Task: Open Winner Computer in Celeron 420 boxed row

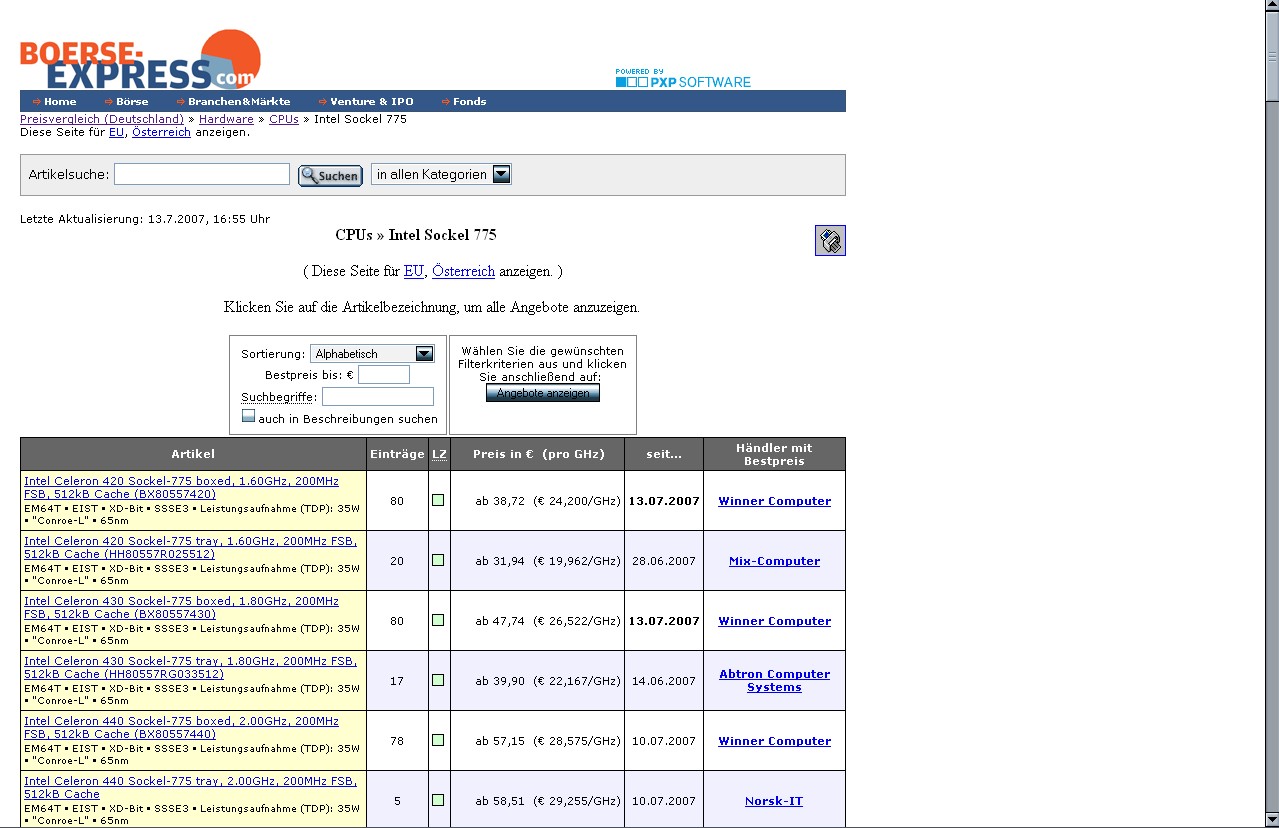Action: click(774, 501)
